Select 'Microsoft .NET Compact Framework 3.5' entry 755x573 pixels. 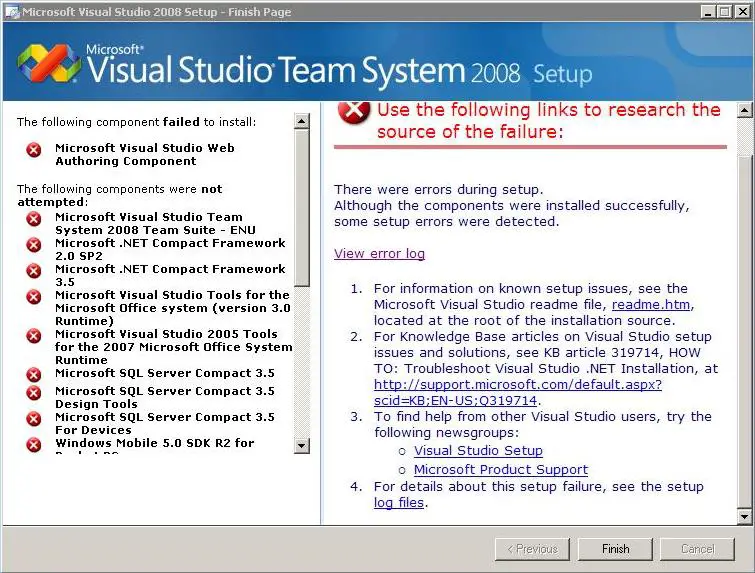170,275
